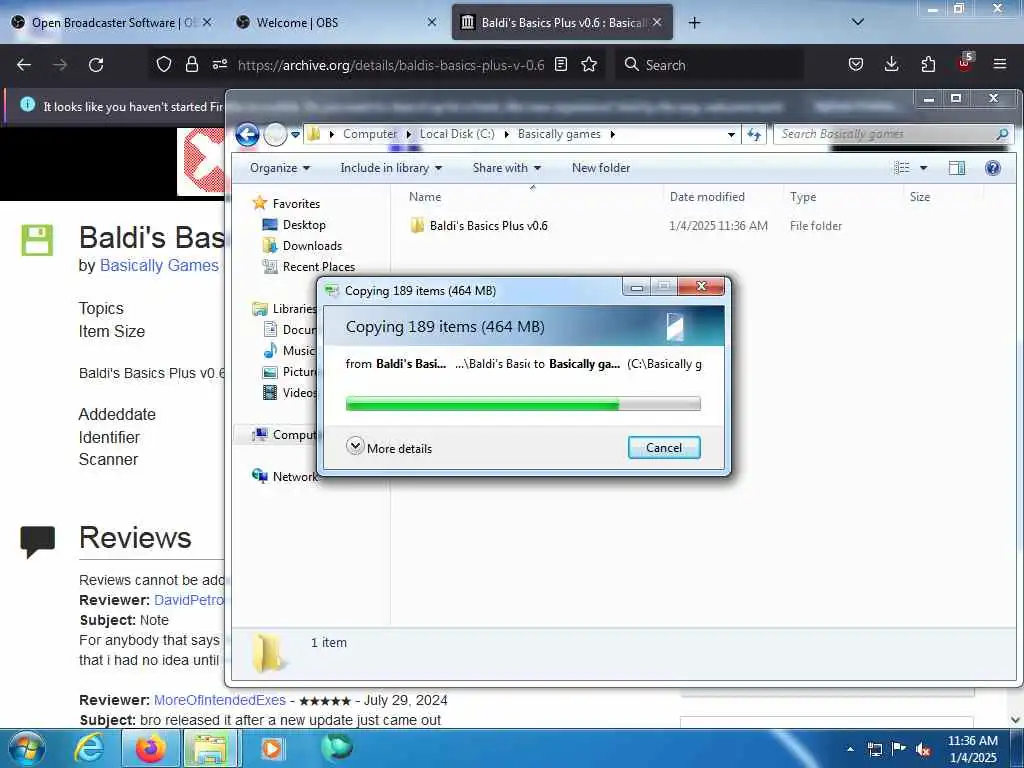Open the Share with menu
This screenshot has width=1024, height=768.
point(507,168)
